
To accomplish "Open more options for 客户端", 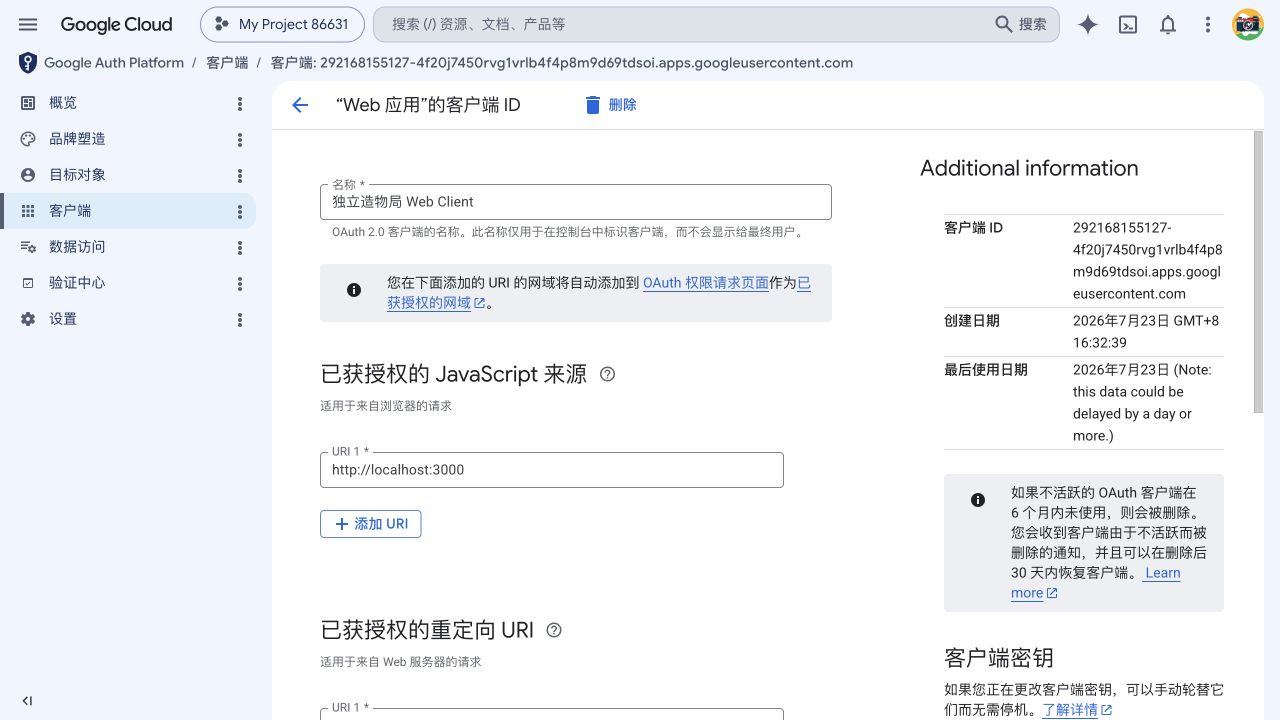I will pyautogui.click(x=240, y=212).
